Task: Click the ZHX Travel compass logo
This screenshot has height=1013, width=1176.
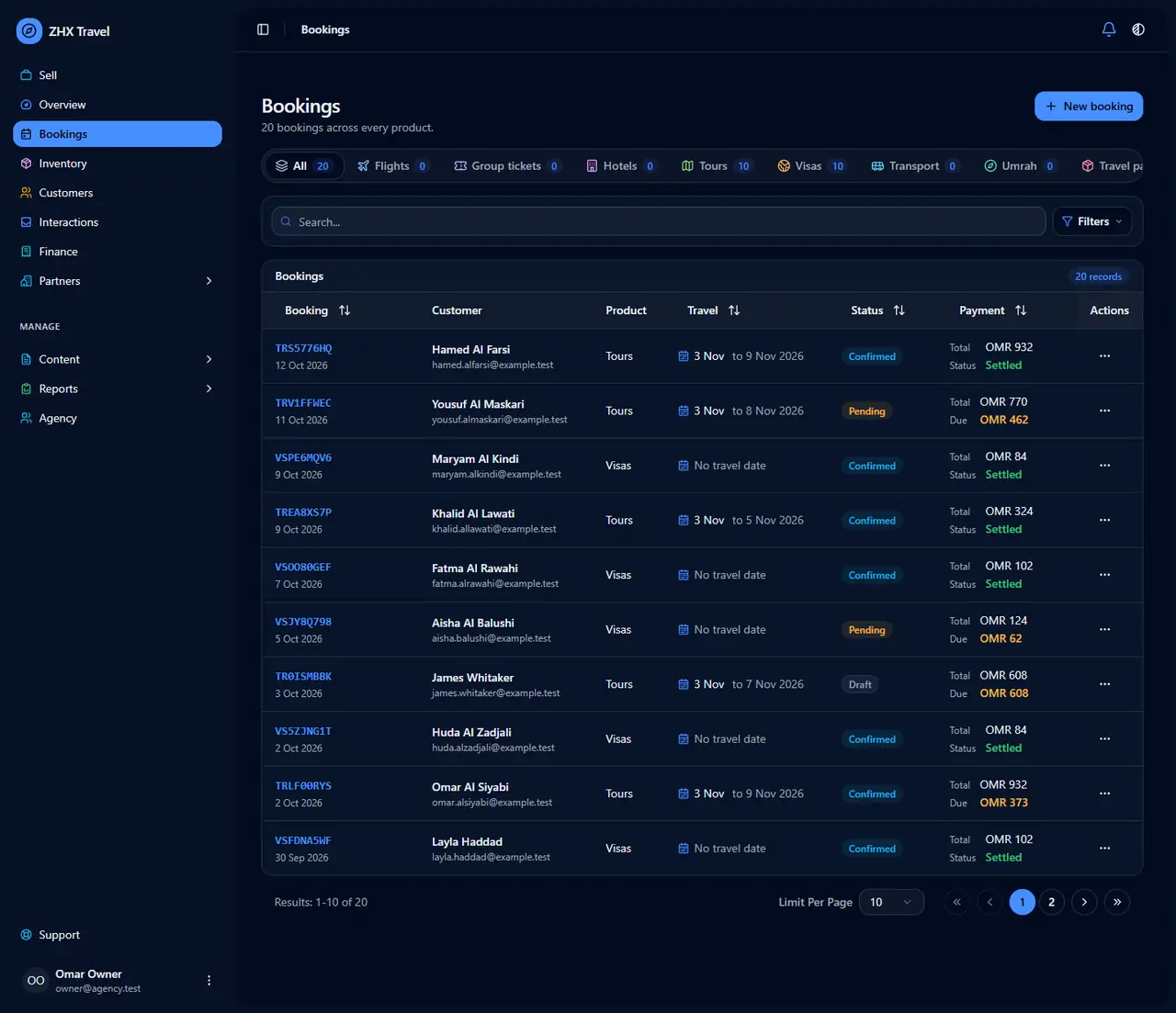Action: pyautogui.click(x=29, y=31)
